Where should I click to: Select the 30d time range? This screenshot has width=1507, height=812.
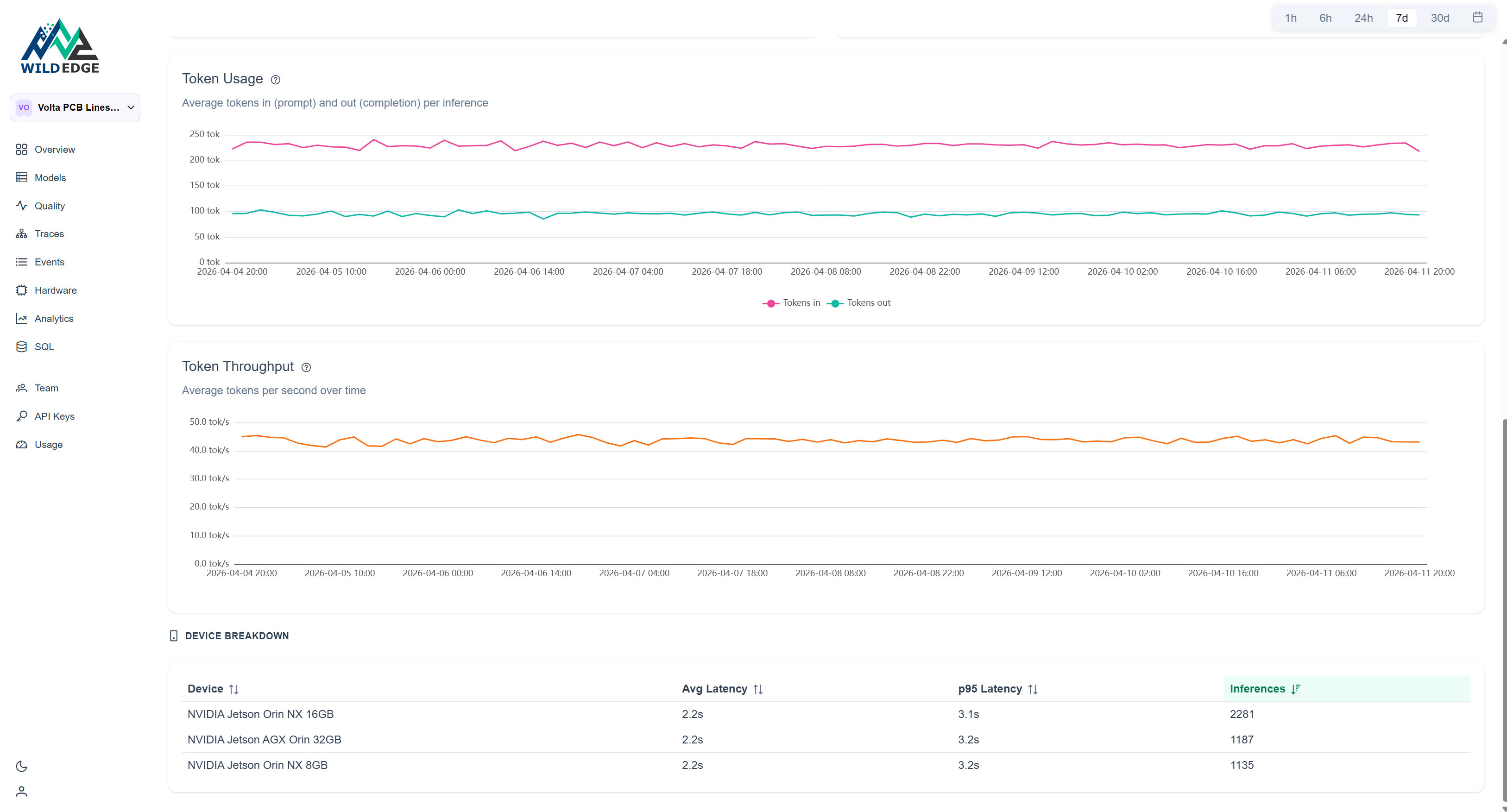tap(1440, 18)
